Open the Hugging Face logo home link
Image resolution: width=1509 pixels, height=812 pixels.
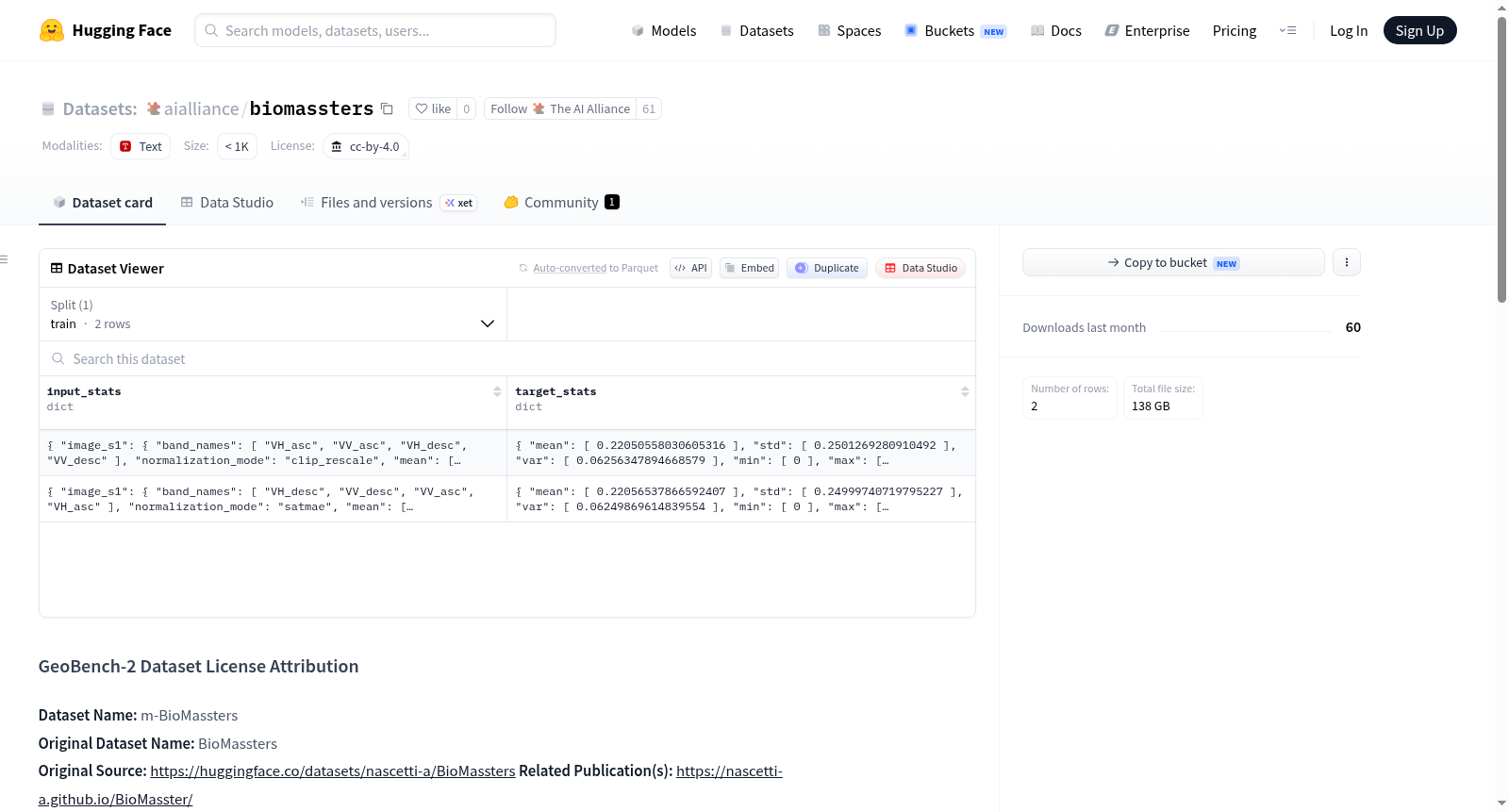pos(105,30)
